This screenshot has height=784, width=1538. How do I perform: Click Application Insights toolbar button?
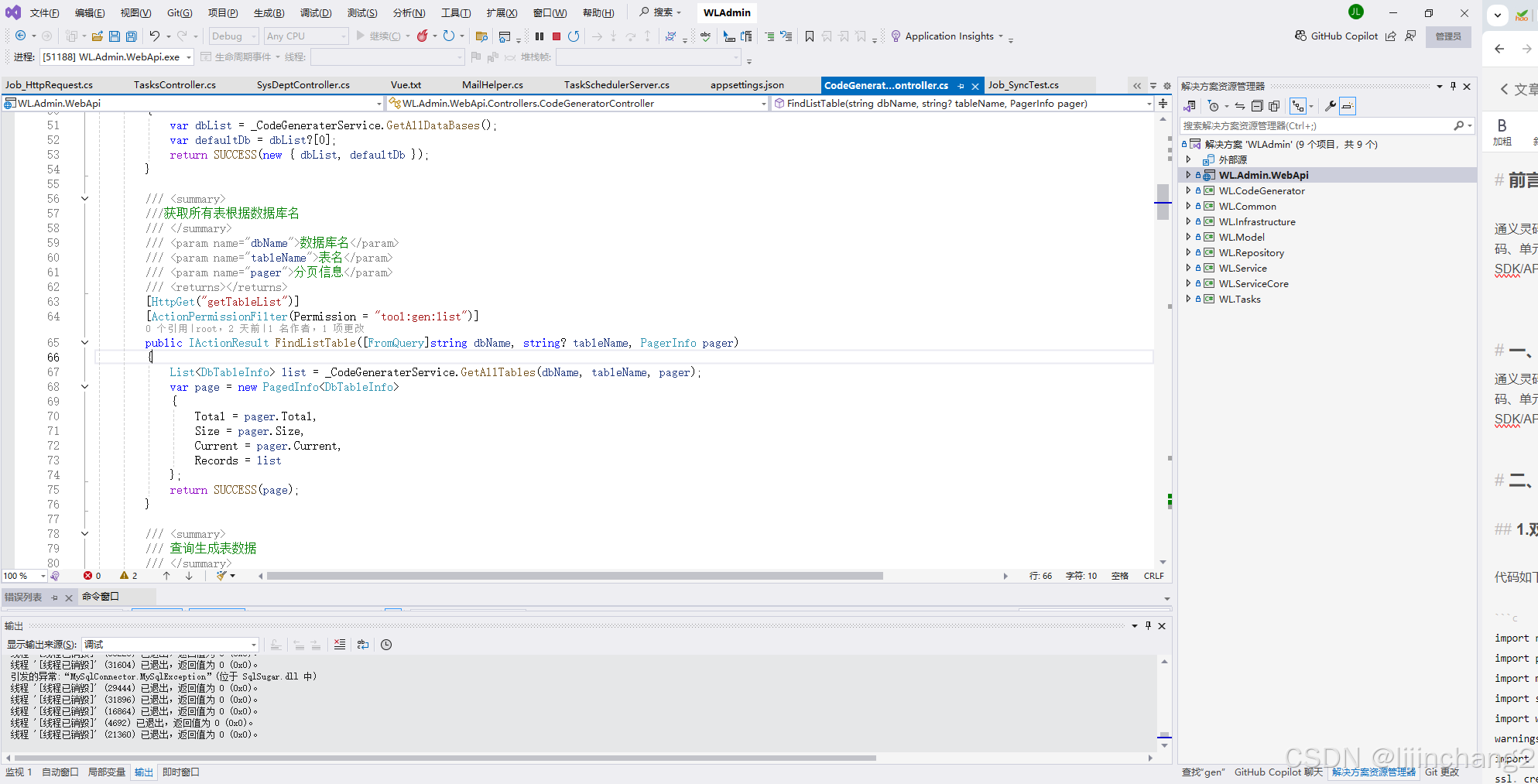[x=948, y=36]
